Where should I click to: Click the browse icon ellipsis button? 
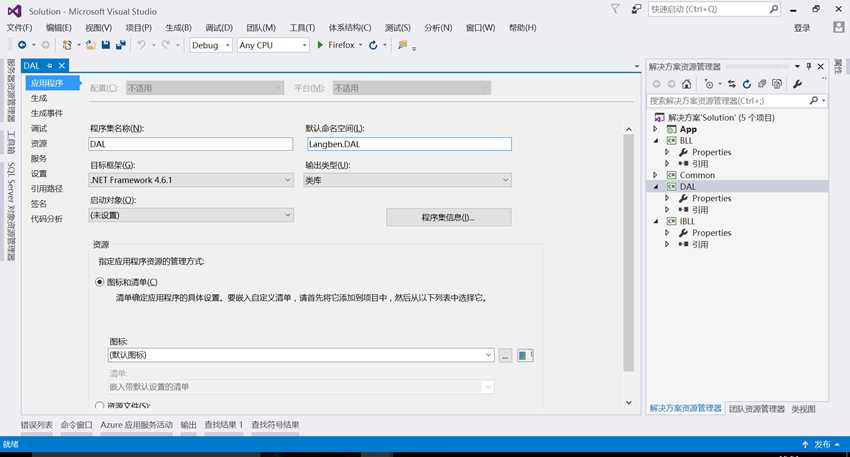click(x=505, y=356)
